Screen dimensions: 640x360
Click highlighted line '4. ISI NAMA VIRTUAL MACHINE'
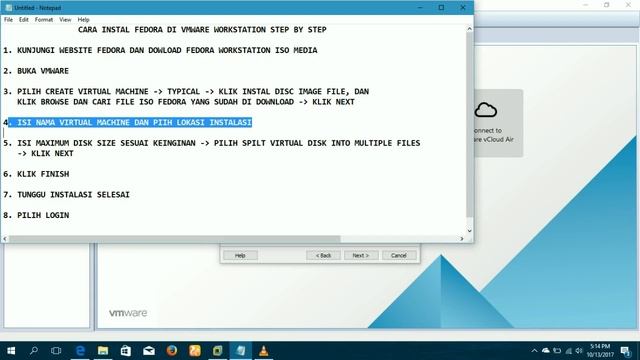pyautogui.click(x=127, y=122)
